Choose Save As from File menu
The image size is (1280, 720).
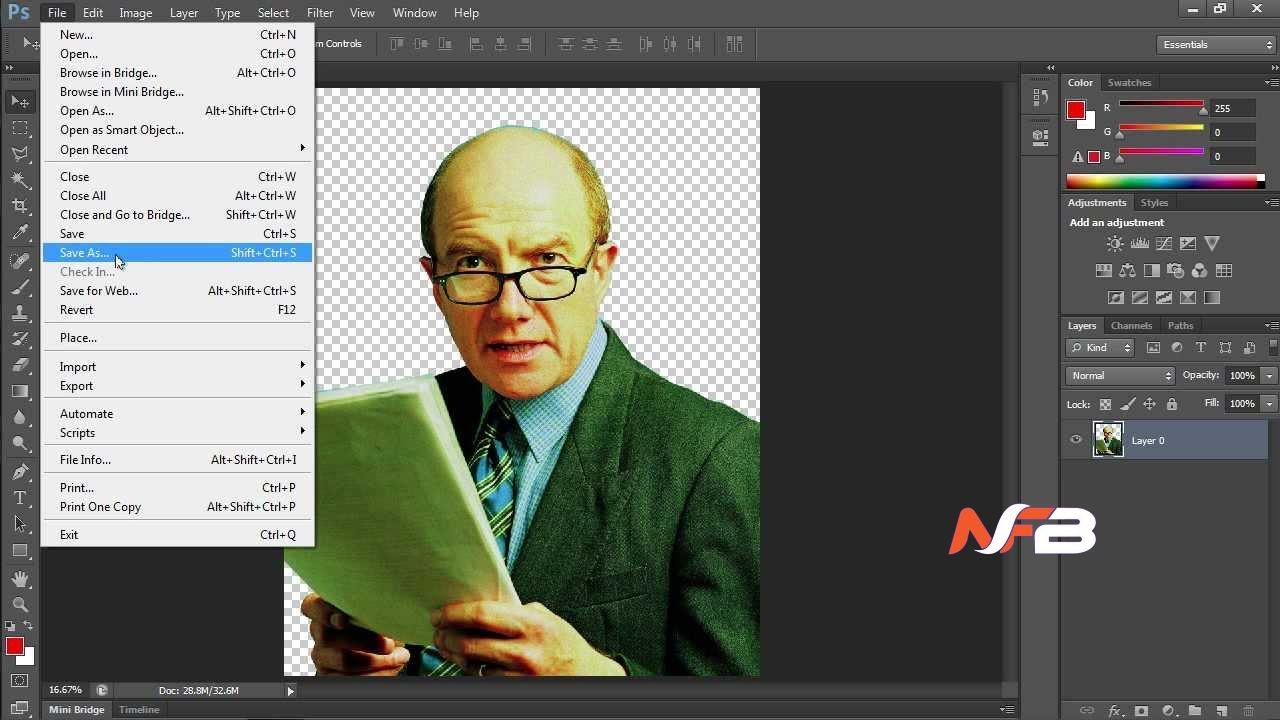coord(84,253)
